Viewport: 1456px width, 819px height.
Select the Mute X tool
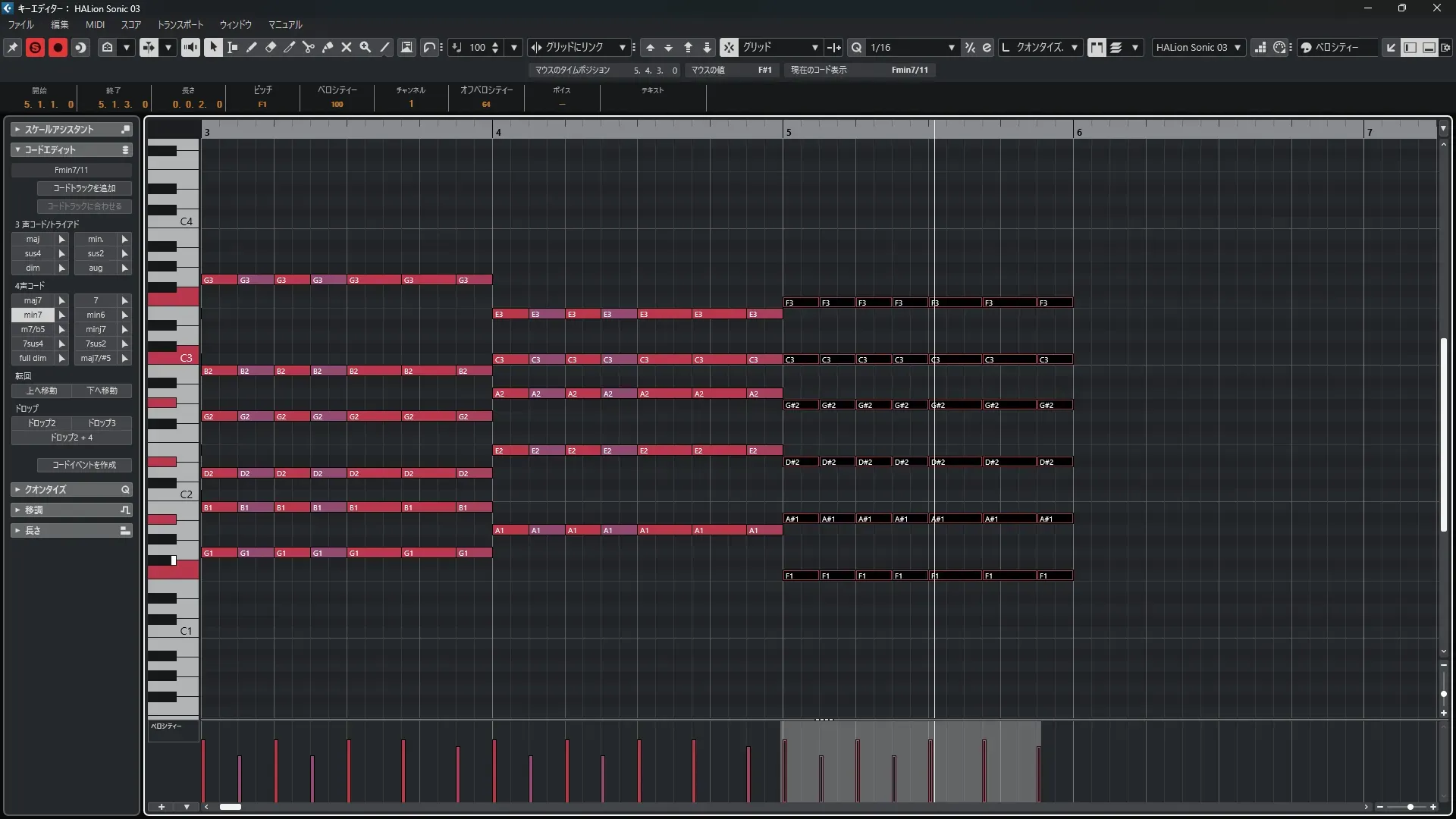[x=347, y=47]
